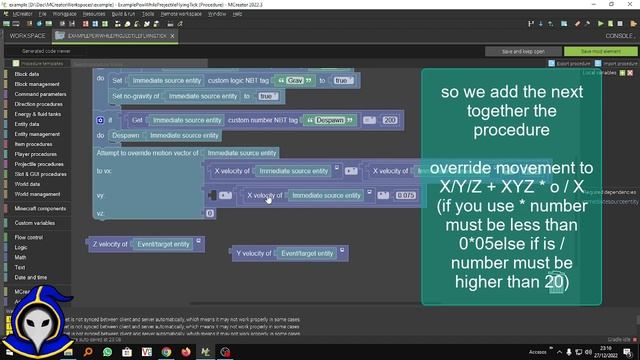Screen dimensions: 640x360
Task: Open the Generated code viewer
Action: click(46, 51)
